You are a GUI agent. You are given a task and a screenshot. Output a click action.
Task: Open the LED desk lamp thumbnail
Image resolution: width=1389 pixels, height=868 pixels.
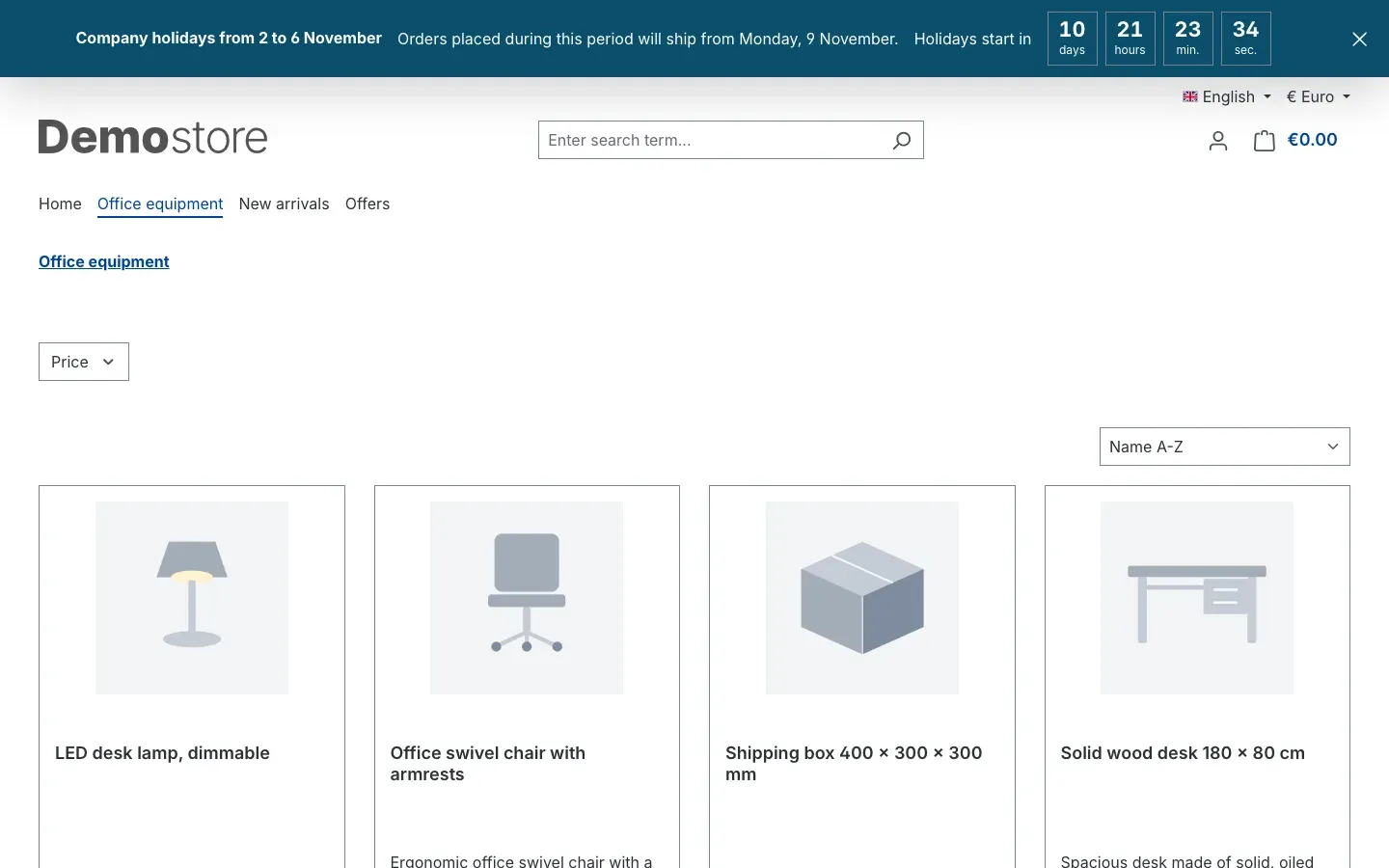coord(192,598)
